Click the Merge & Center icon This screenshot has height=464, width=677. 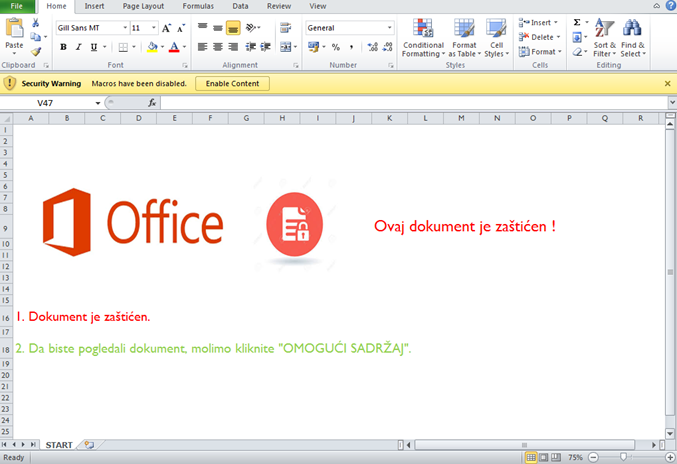pos(285,47)
